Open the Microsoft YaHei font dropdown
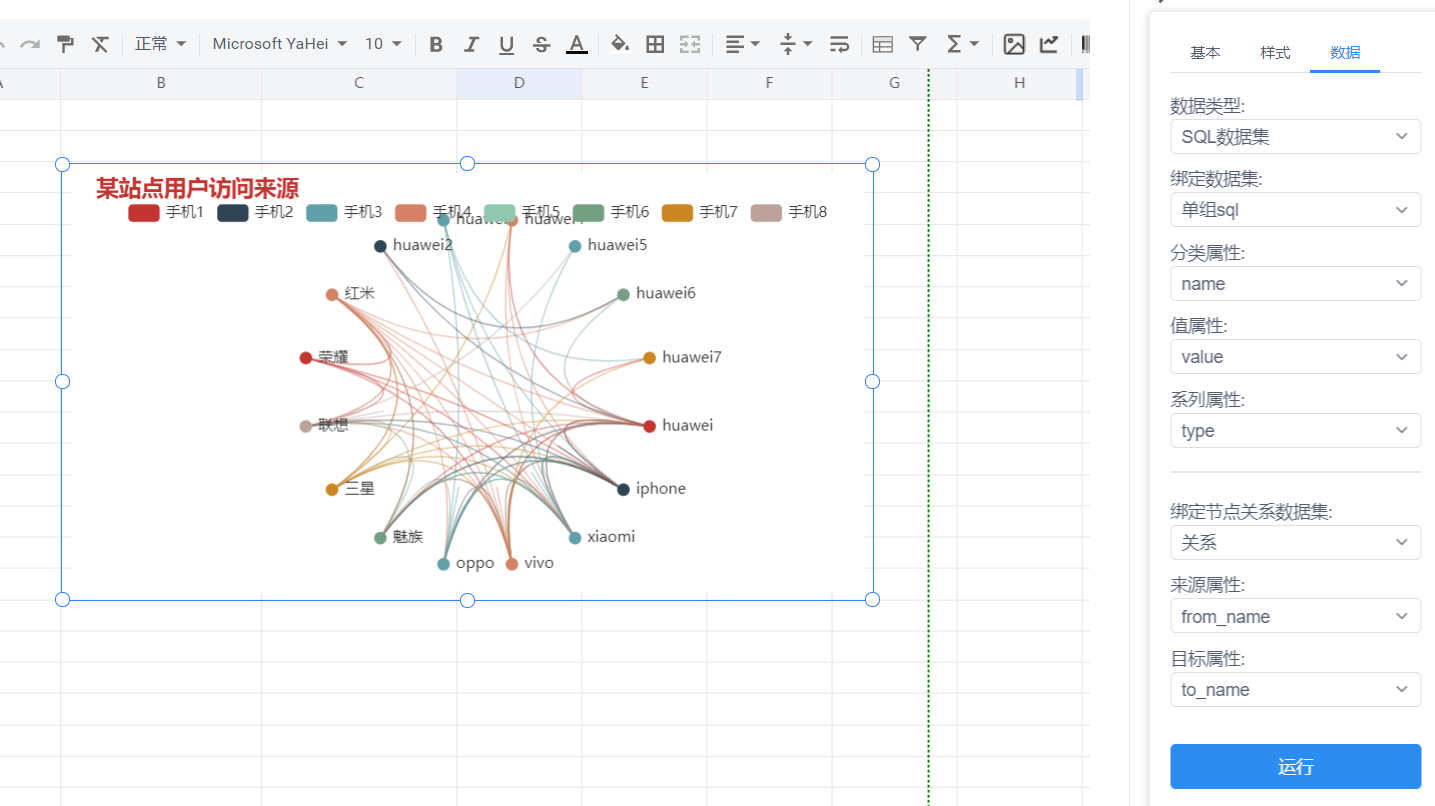Image resolution: width=1435 pixels, height=806 pixels. pyautogui.click(x=280, y=44)
